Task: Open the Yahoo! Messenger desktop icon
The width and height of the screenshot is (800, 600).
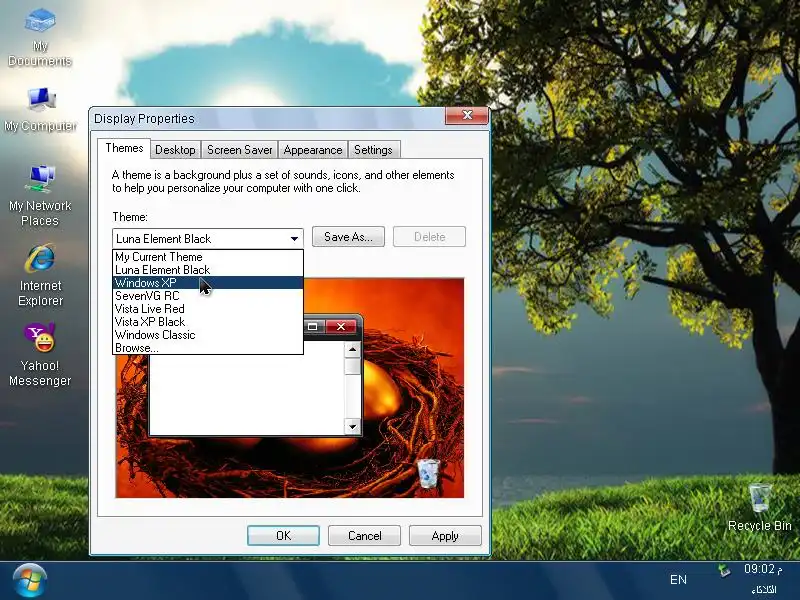Action: [40, 355]
